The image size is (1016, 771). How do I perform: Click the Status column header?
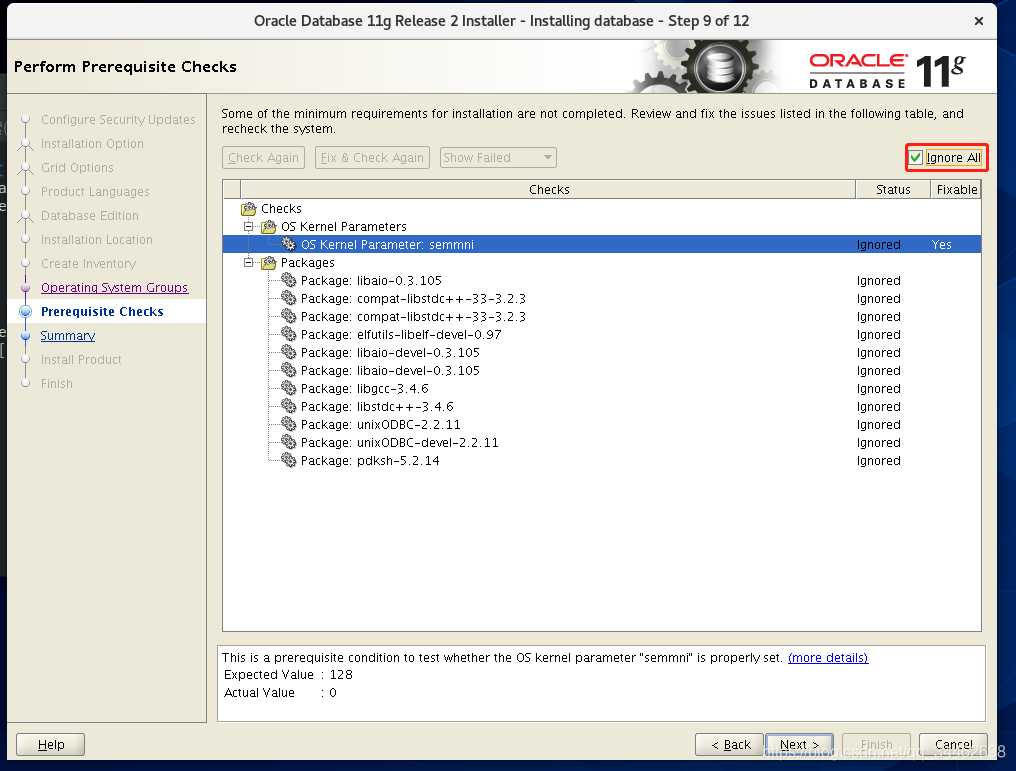[x=893, y=189]
